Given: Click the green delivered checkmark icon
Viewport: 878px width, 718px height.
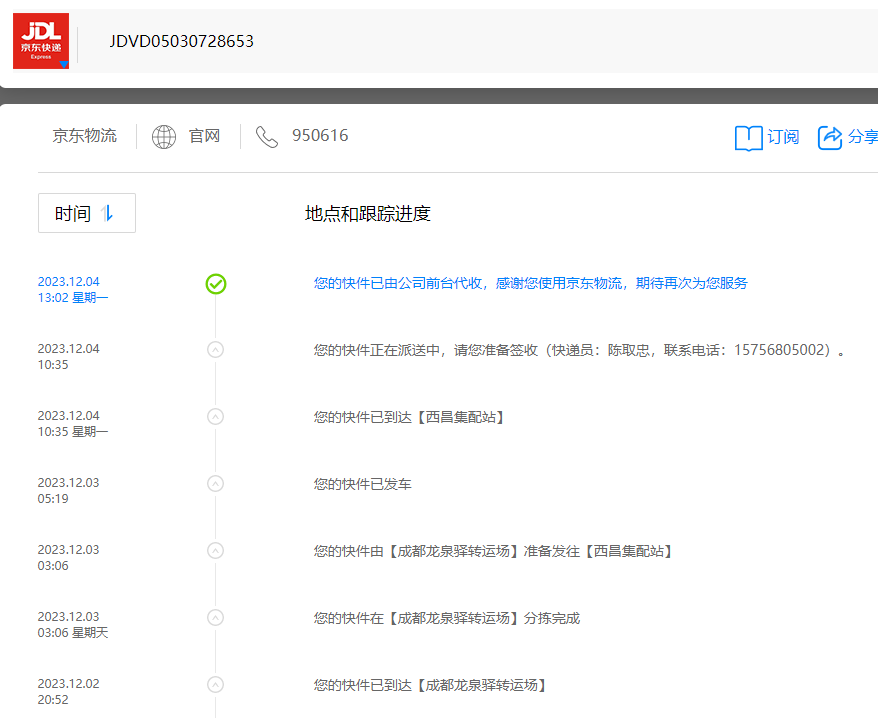Looking at the screenshot, I should click(x=216, y=284).
